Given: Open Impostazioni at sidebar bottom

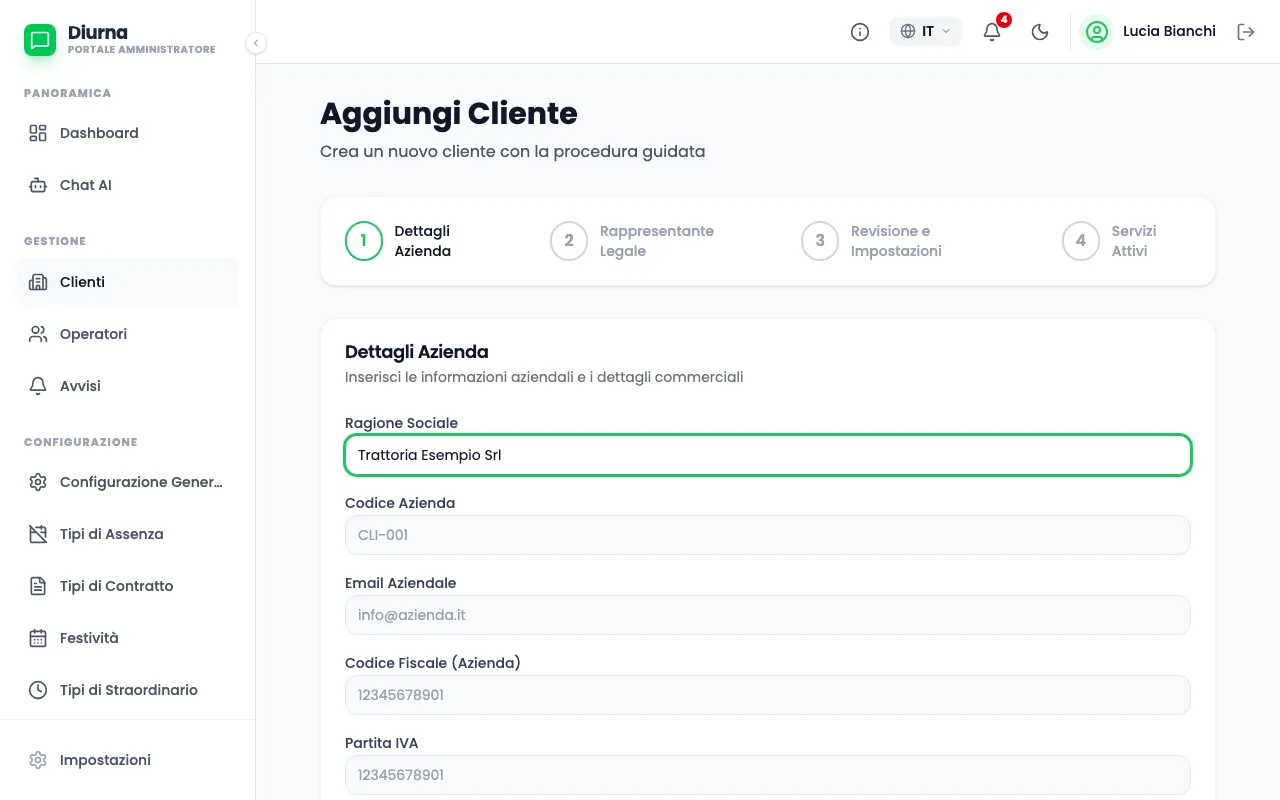Looking at the screenshot, I should (x=128, y=760).
